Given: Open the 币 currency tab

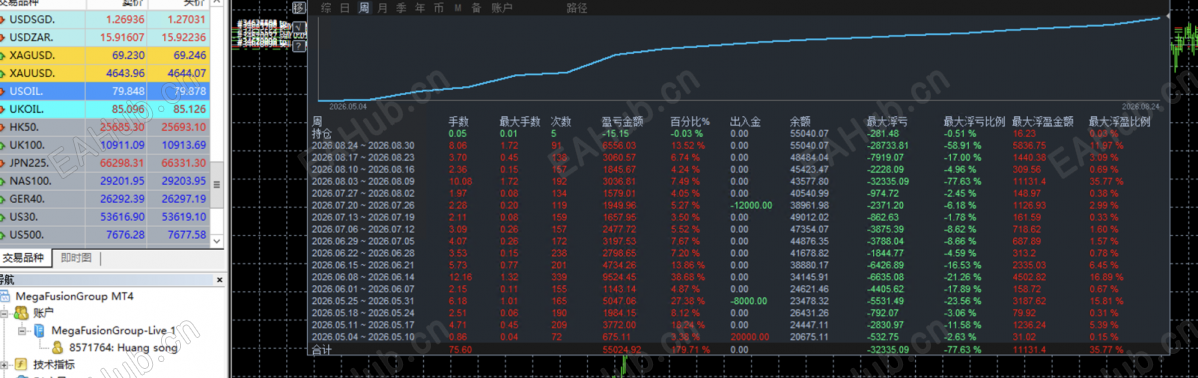Looking at the screenshot, I should (x=439, y=8).
